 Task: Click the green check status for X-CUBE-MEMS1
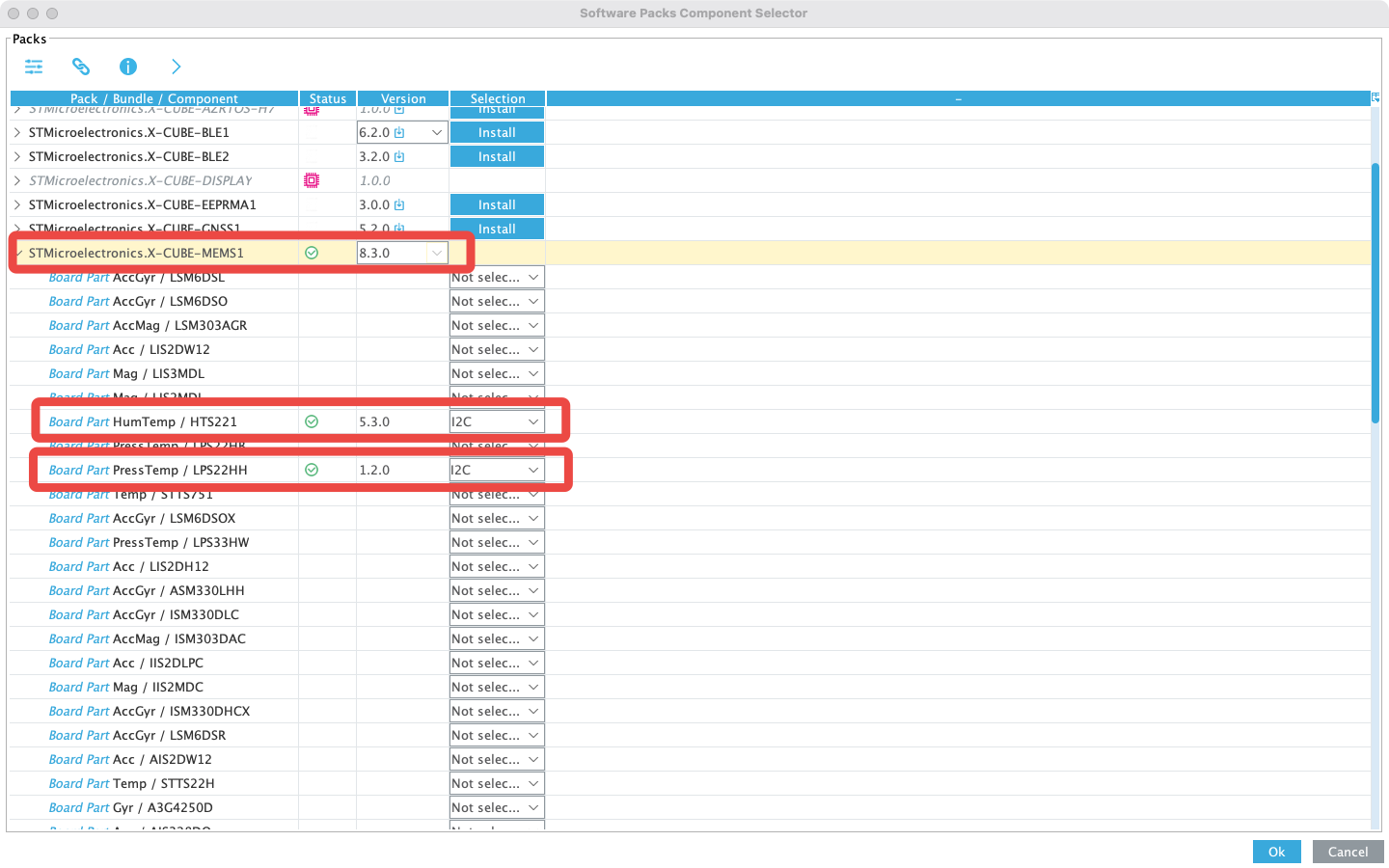point(312,253)
